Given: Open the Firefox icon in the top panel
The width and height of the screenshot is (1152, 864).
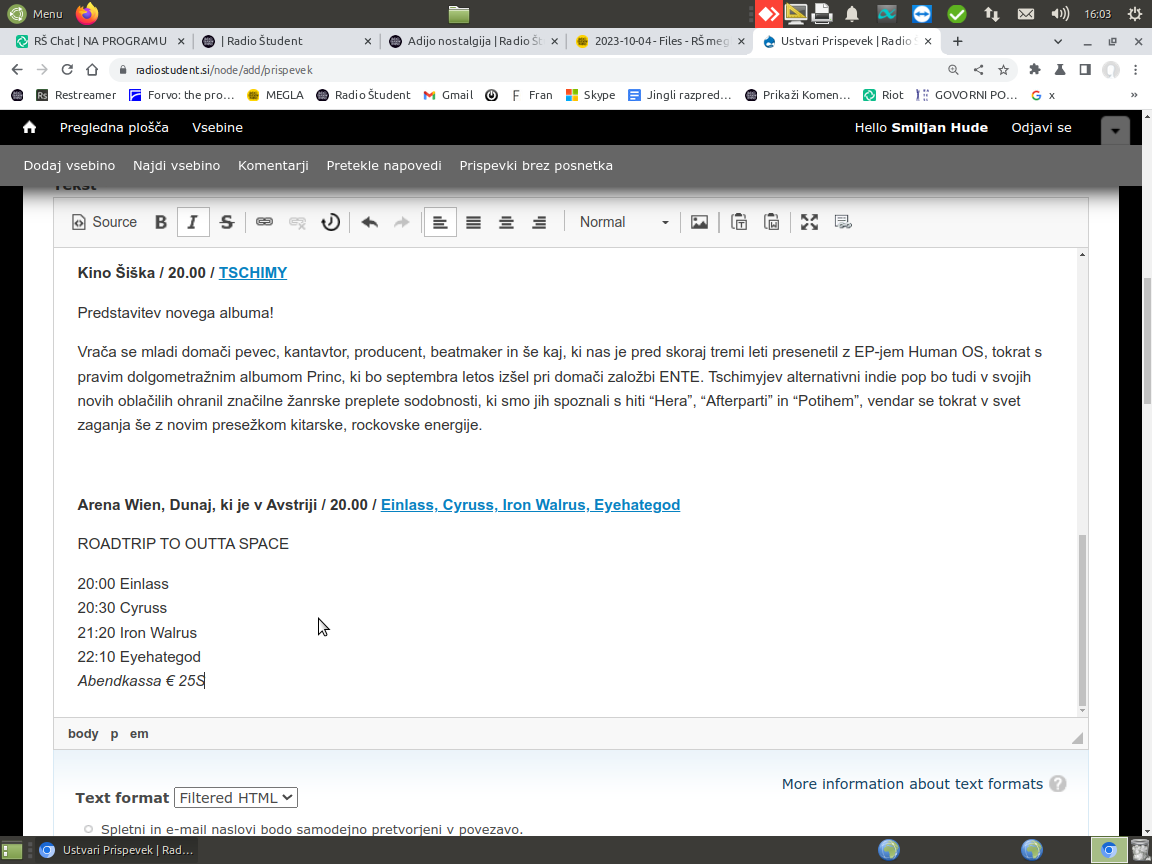Looking at the screenshot, I should click(x=87, y=14).
